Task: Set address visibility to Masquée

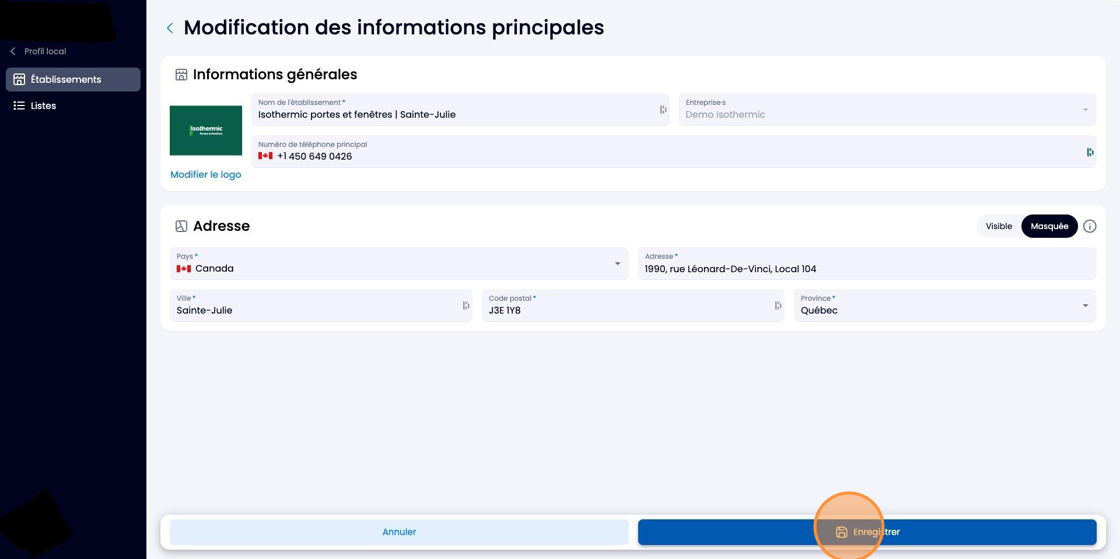Action: point(1049,226)
